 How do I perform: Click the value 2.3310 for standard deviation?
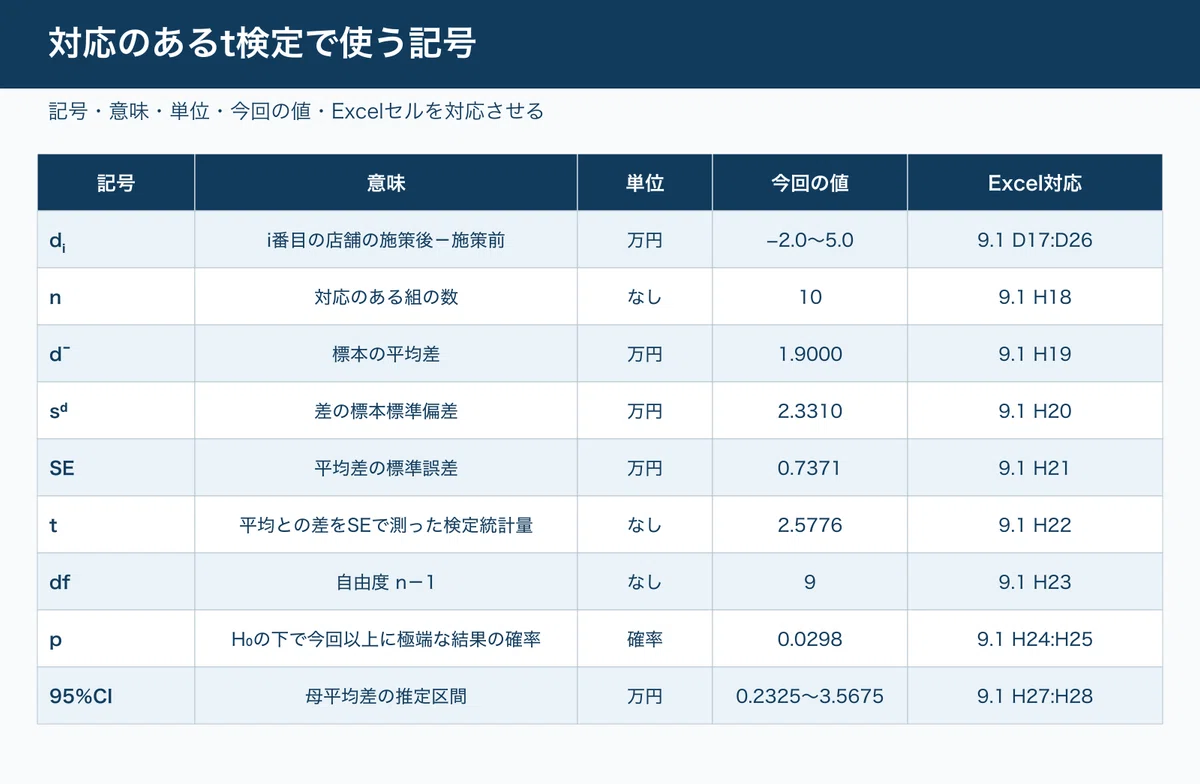(810, 410)
